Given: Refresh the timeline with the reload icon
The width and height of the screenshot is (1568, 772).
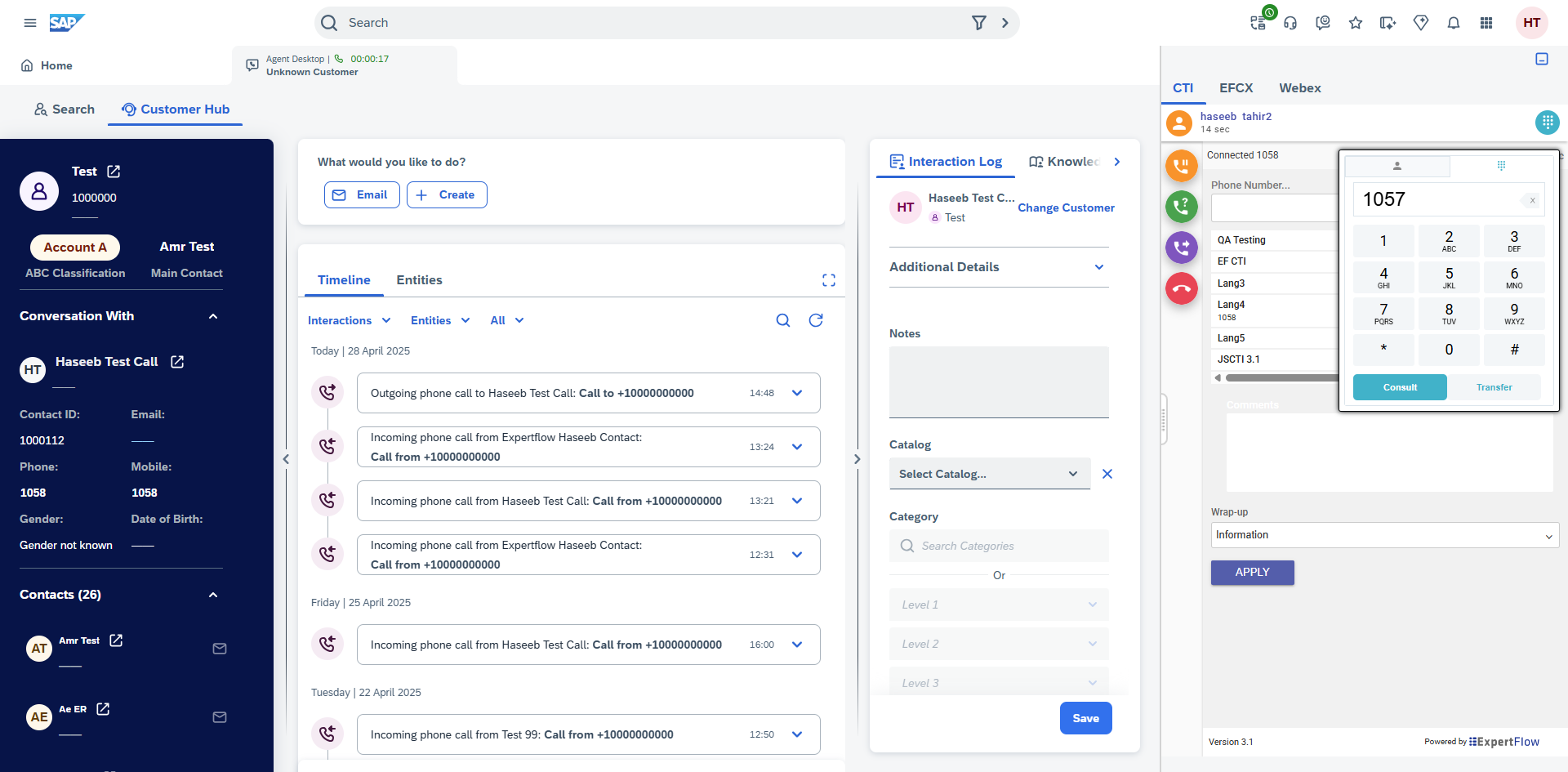Looking at the screenshot, I should [x=815, y=320].
